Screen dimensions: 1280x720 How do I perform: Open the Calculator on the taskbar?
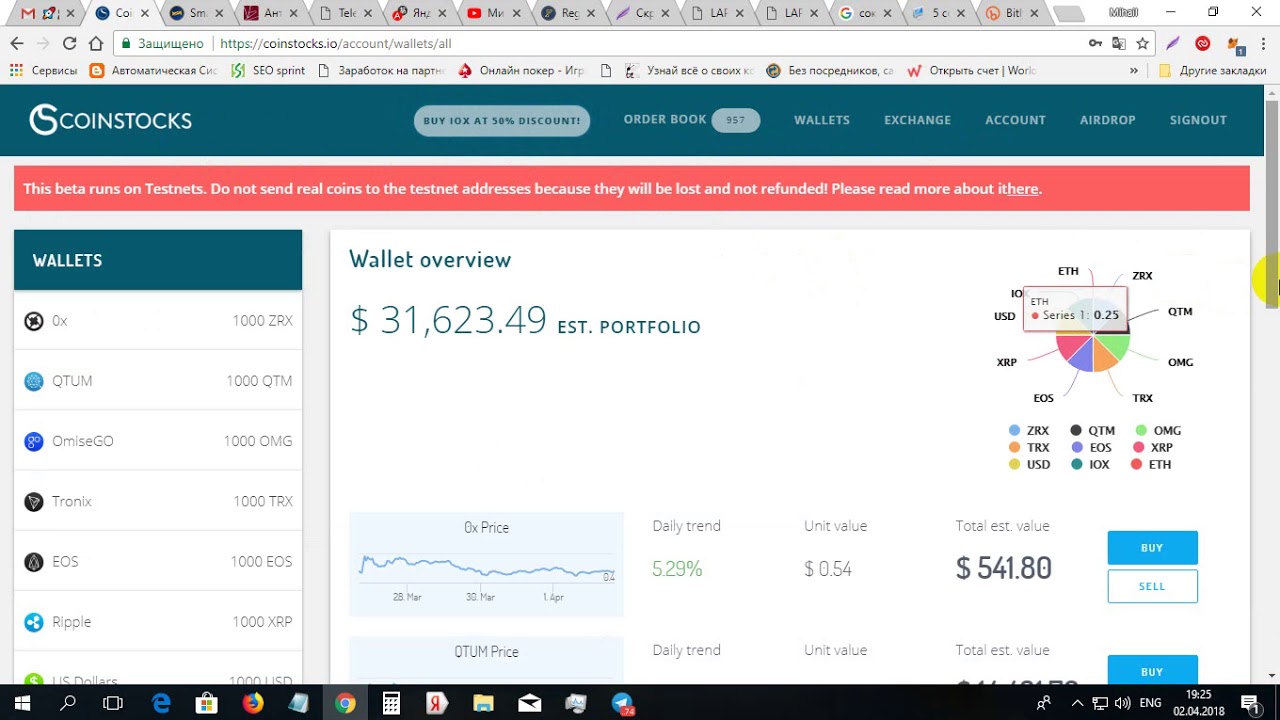391,703
